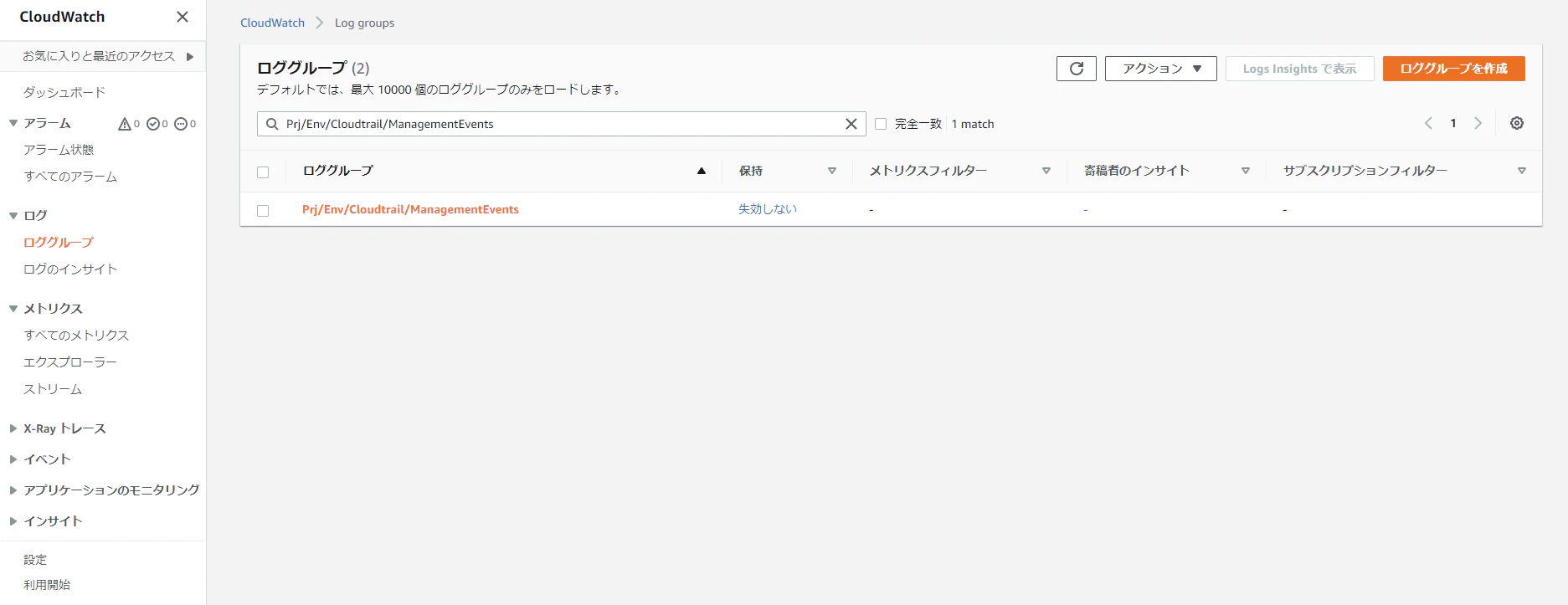Sort by サブスクリプションフィルター column arrow

1522,171
